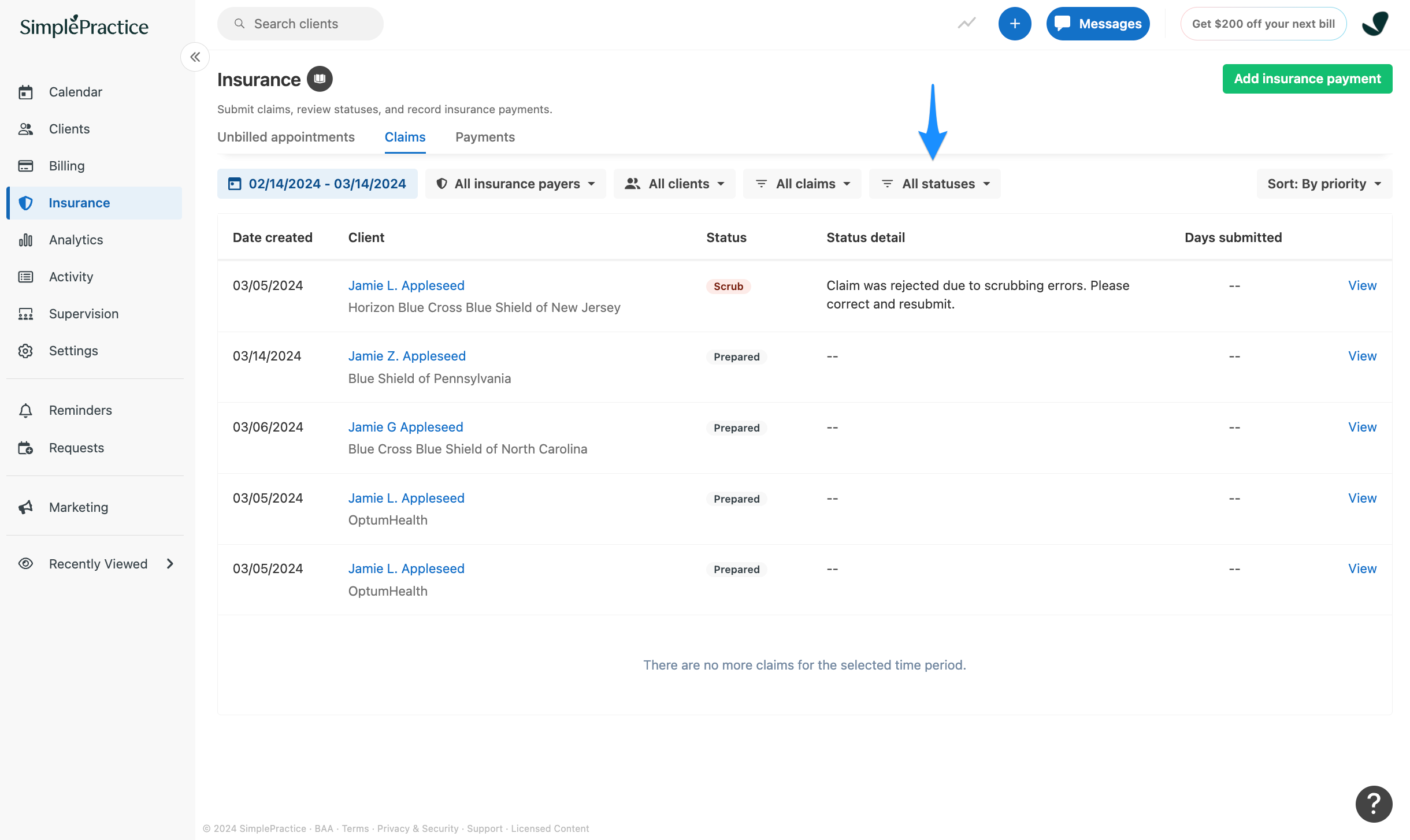Open the Analytics page
1410x840 pixels.
(94, 240)
